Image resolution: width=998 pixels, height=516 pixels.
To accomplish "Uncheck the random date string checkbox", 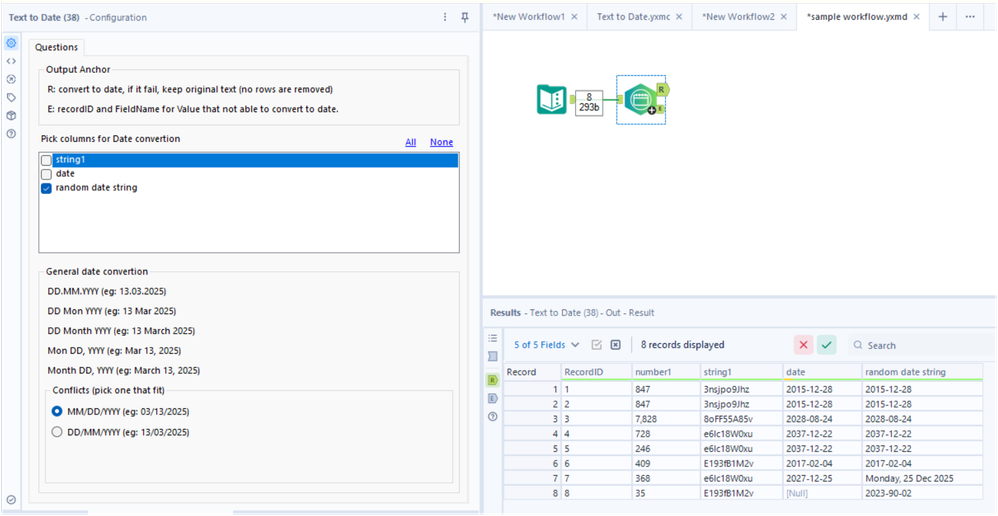I will (46, 188).
